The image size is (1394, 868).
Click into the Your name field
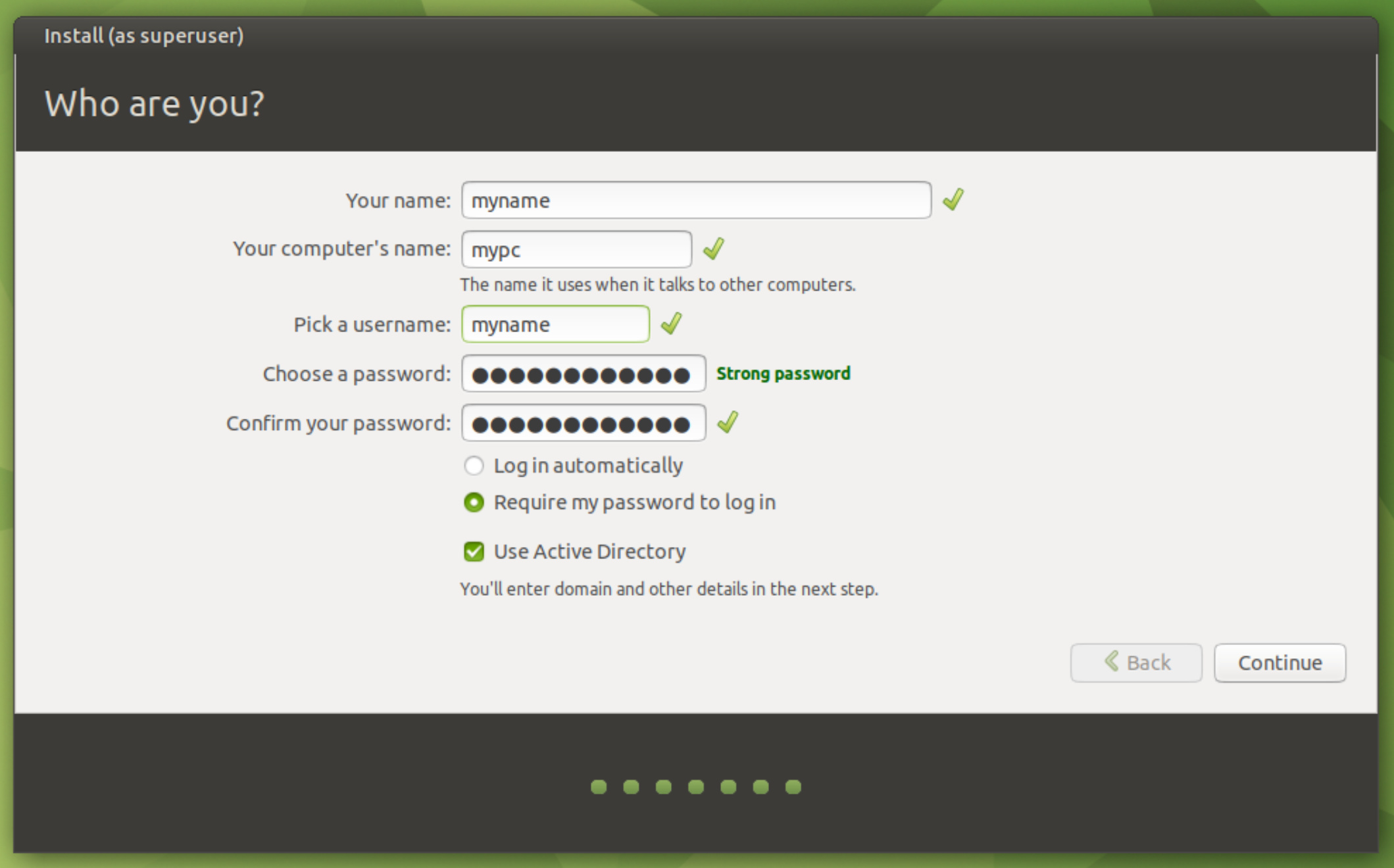tap(696, 200)
